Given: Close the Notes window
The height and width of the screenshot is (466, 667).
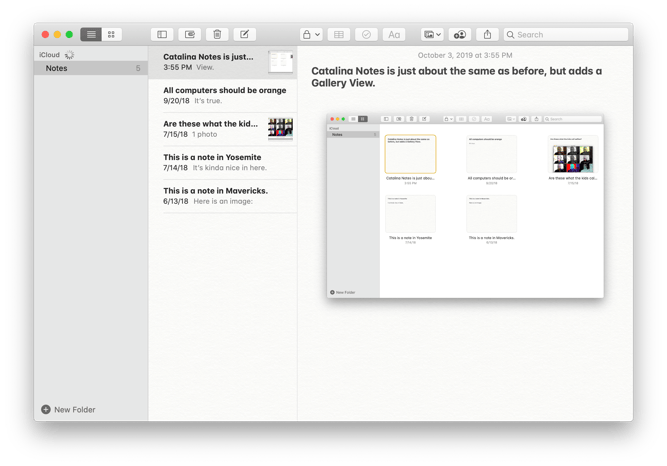Looking at the screenshot, I should (x=45, y=34).
